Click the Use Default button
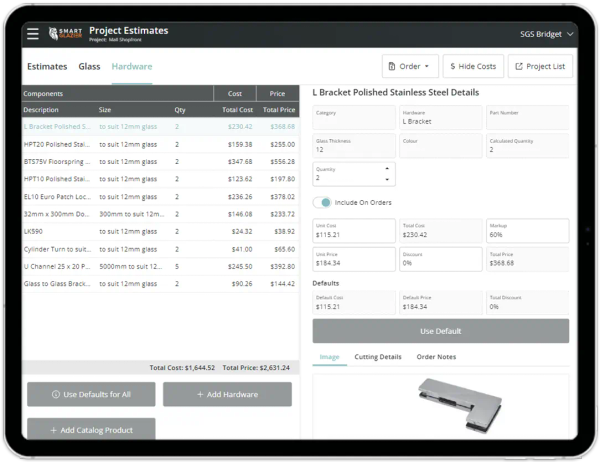This screenshot has width=600, height=462. [x=440, y=331]
